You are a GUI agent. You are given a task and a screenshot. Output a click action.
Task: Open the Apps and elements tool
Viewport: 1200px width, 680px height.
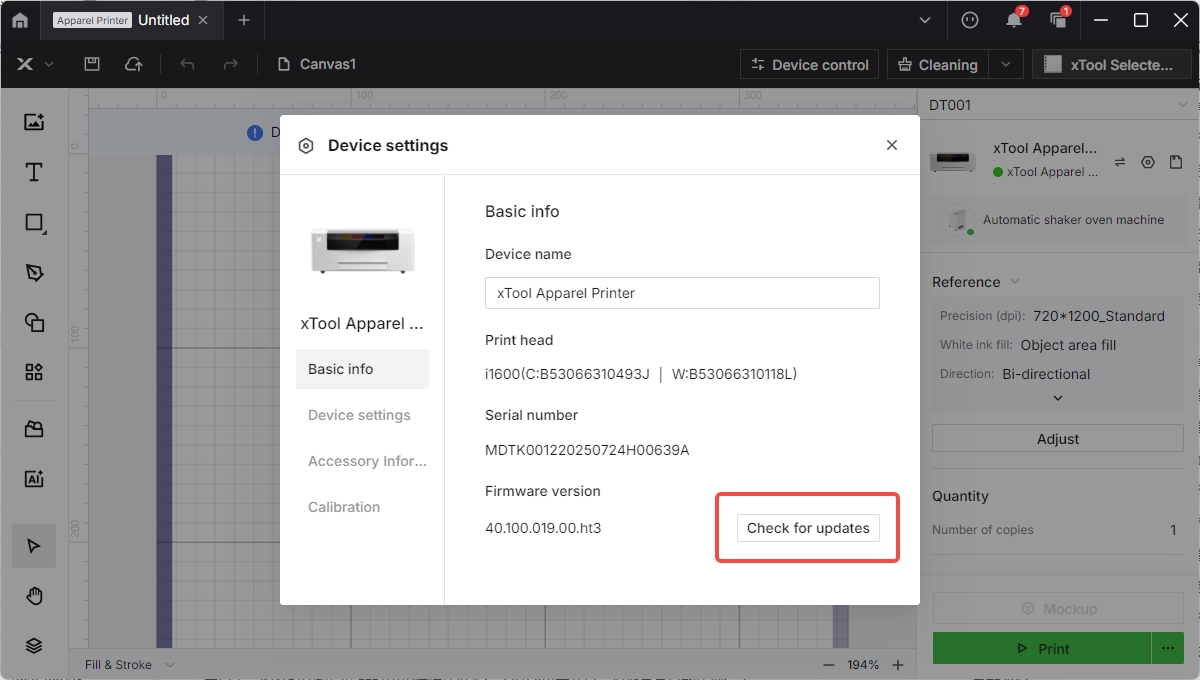tap(34, 372)
